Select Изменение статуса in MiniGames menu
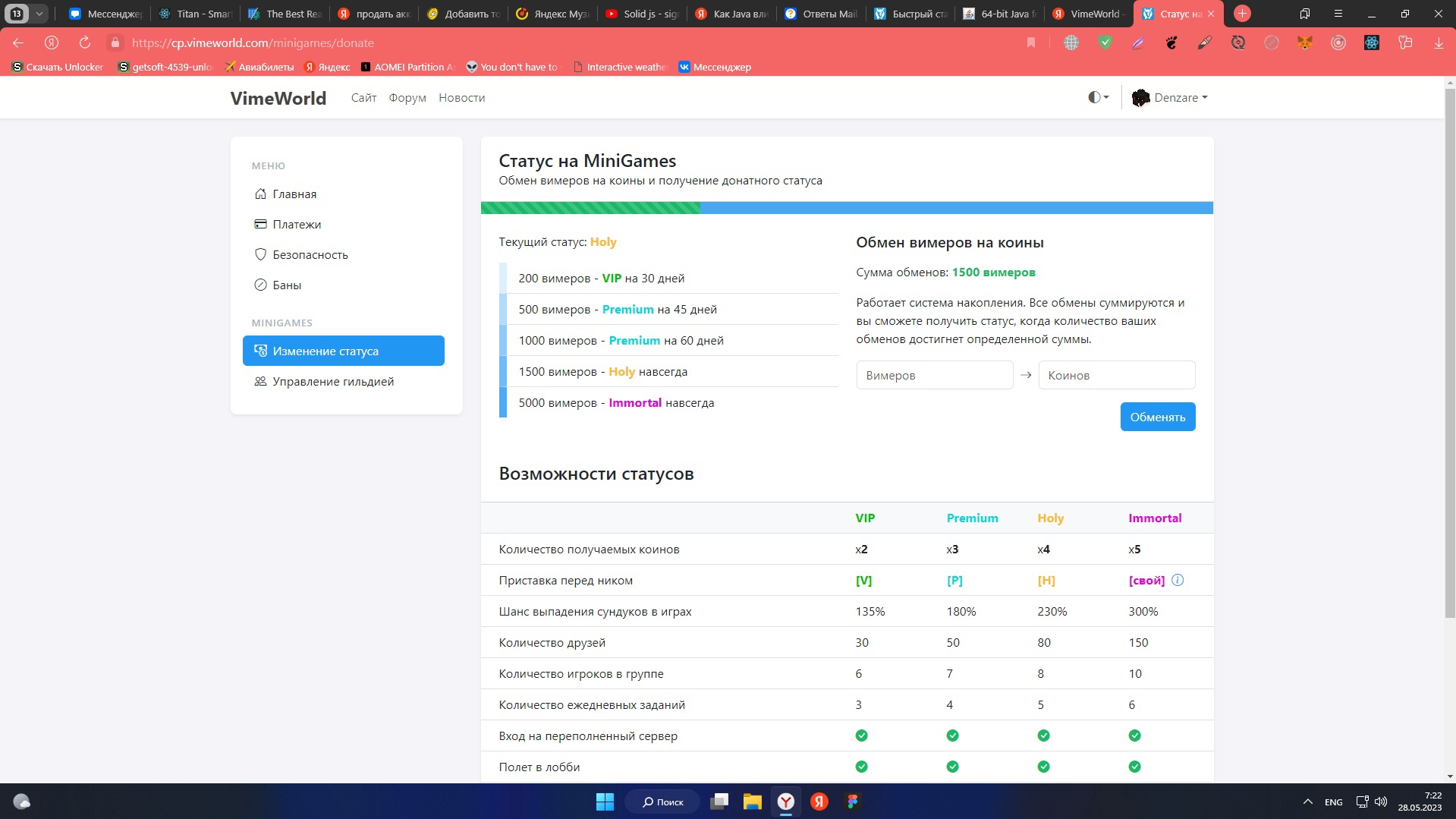This screenshot has width=1456, height=819. 343,351
